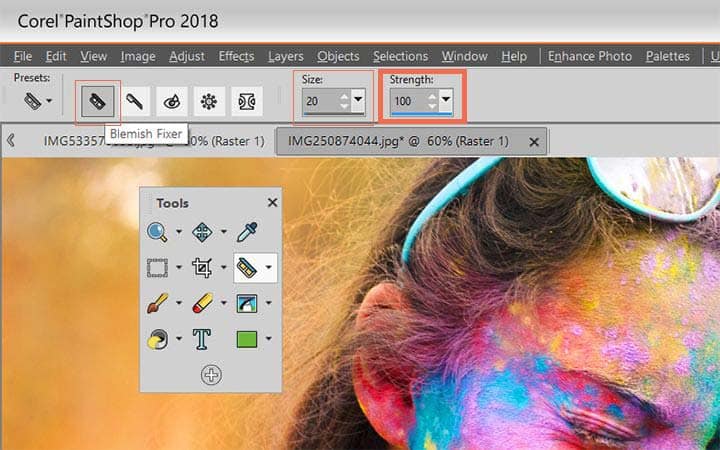Expand the Makeover tool flyout arrow

pyautogui.click(x=269, y=267)
